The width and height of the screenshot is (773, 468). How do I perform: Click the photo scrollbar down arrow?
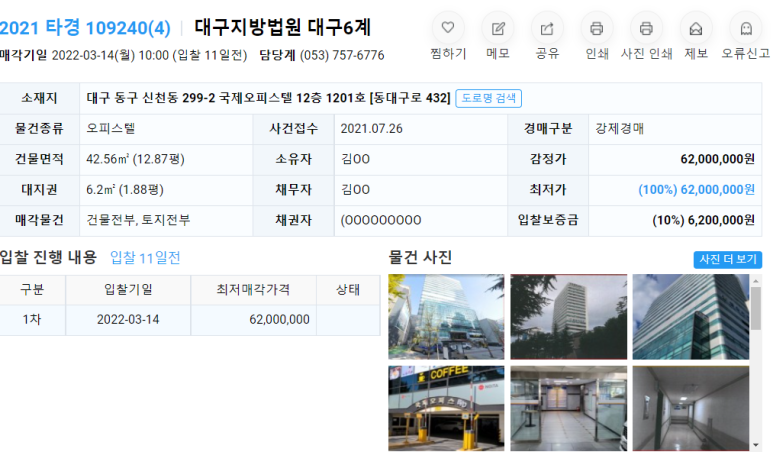coord(756,445)
